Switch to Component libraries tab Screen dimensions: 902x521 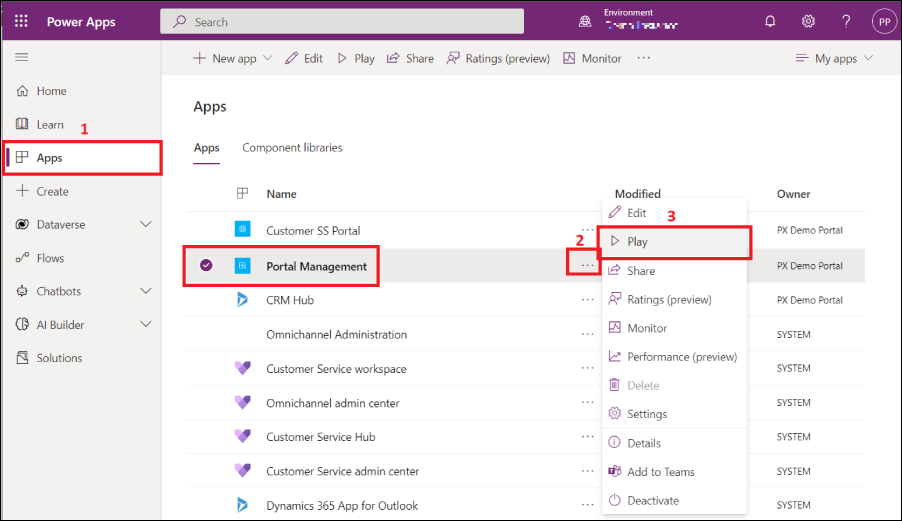point(292,148)
